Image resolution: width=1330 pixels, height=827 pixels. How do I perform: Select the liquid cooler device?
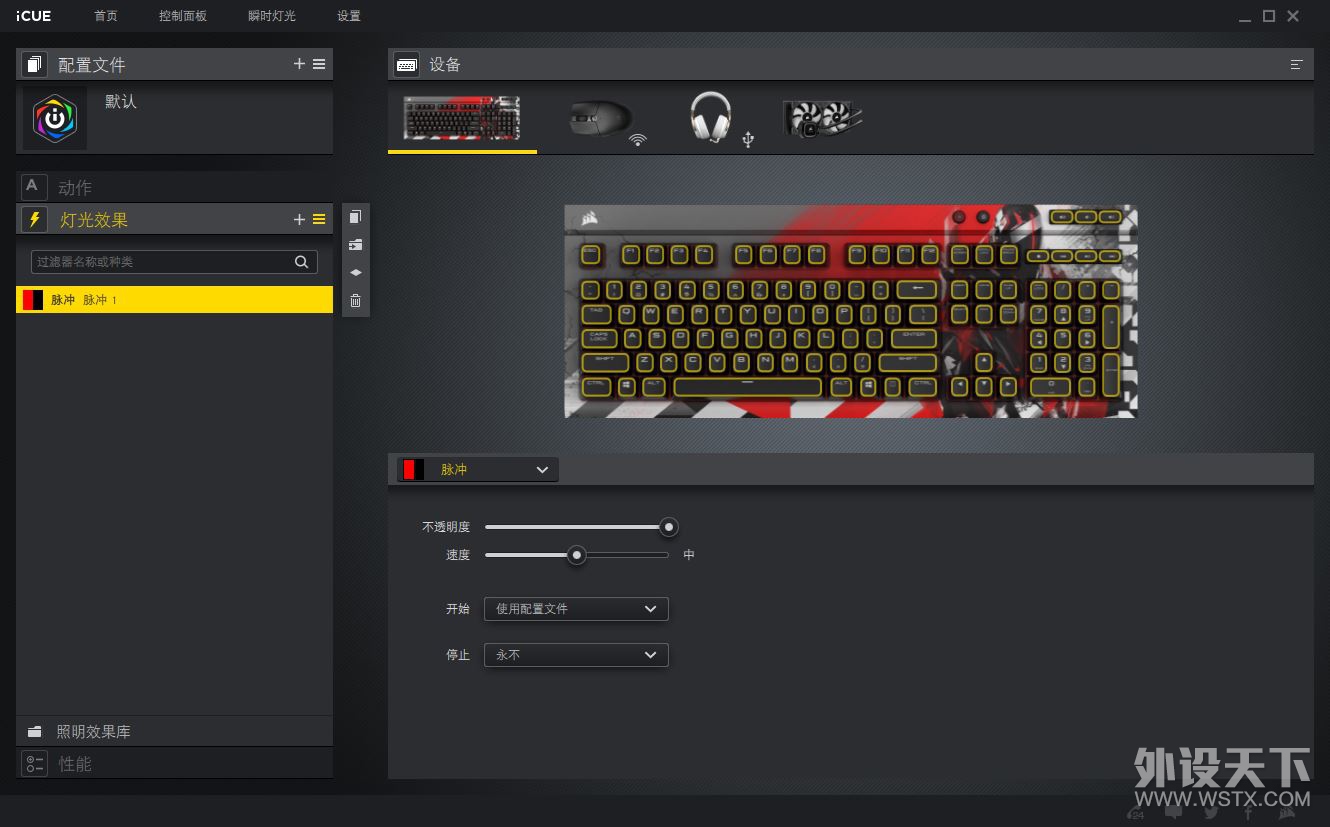click(x=822, y=119)
